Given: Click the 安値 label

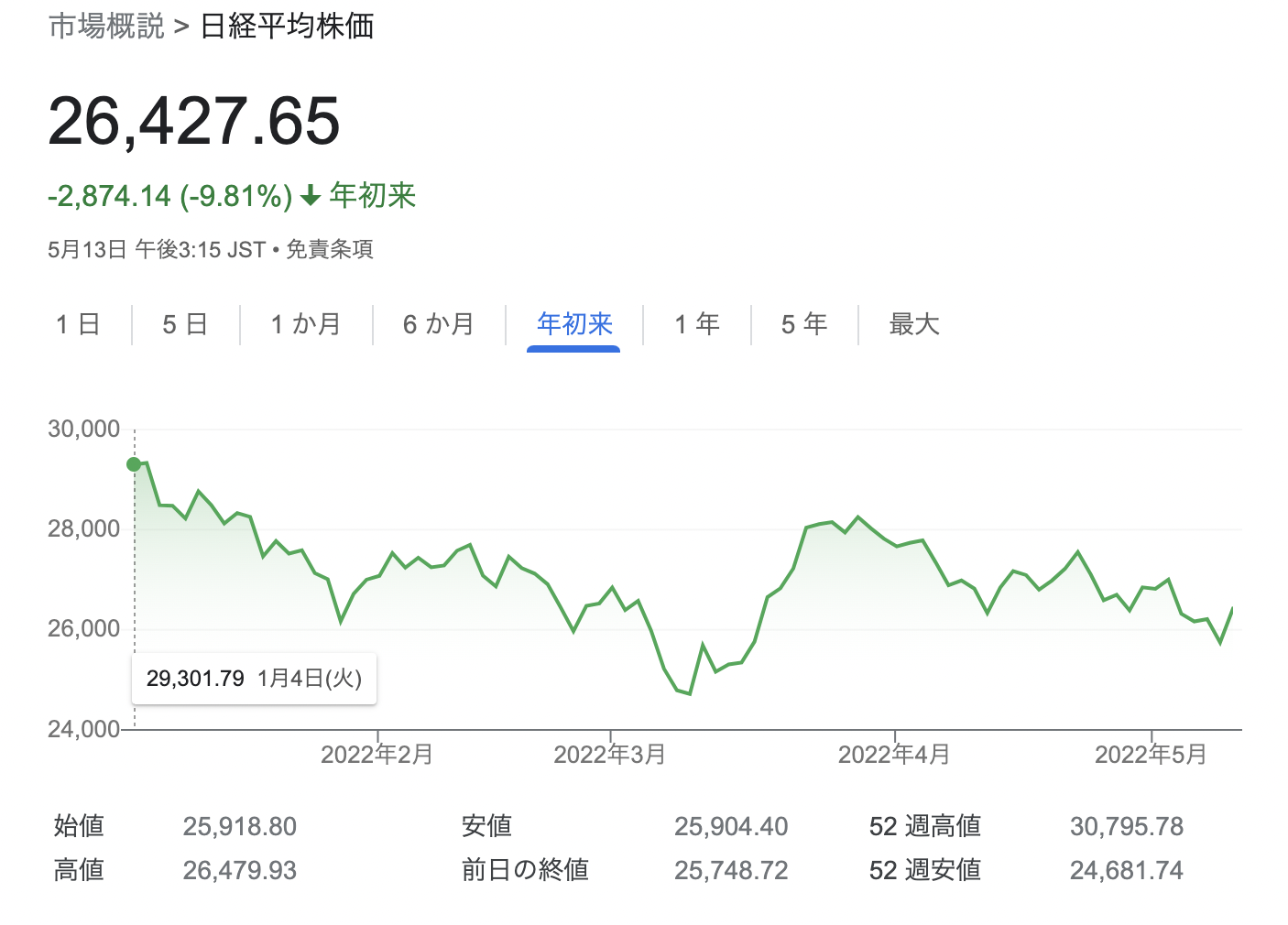Looking at the screenshot, I should 487,826.
